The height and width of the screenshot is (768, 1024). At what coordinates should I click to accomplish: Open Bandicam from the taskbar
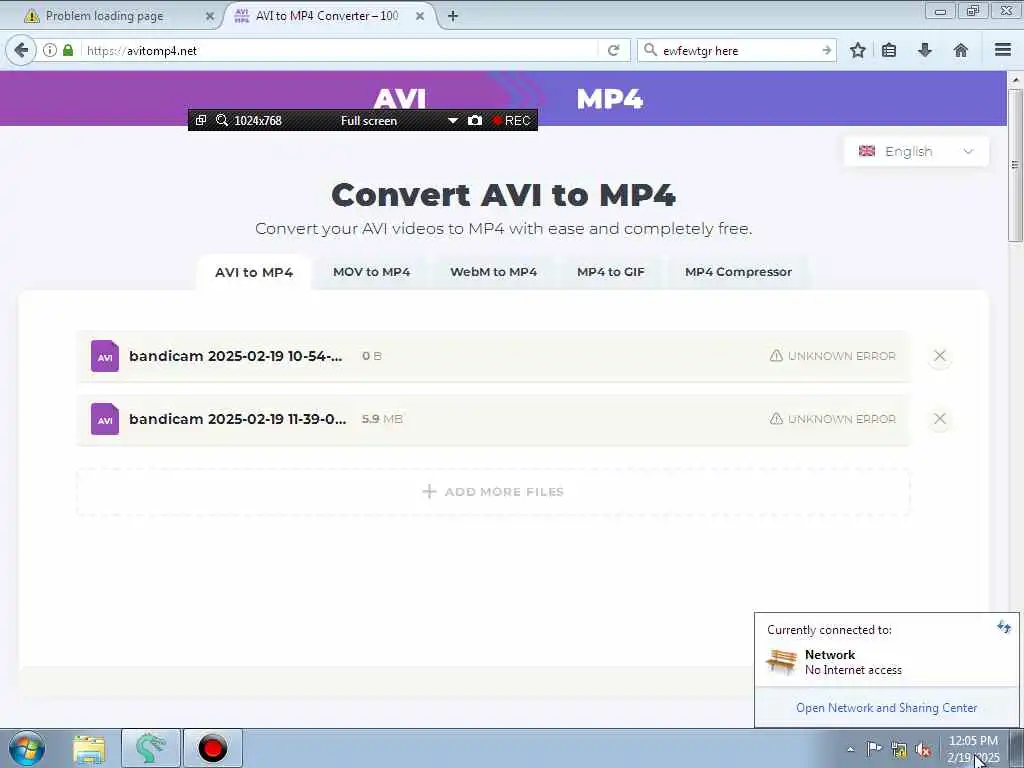(x=212, y=748)
